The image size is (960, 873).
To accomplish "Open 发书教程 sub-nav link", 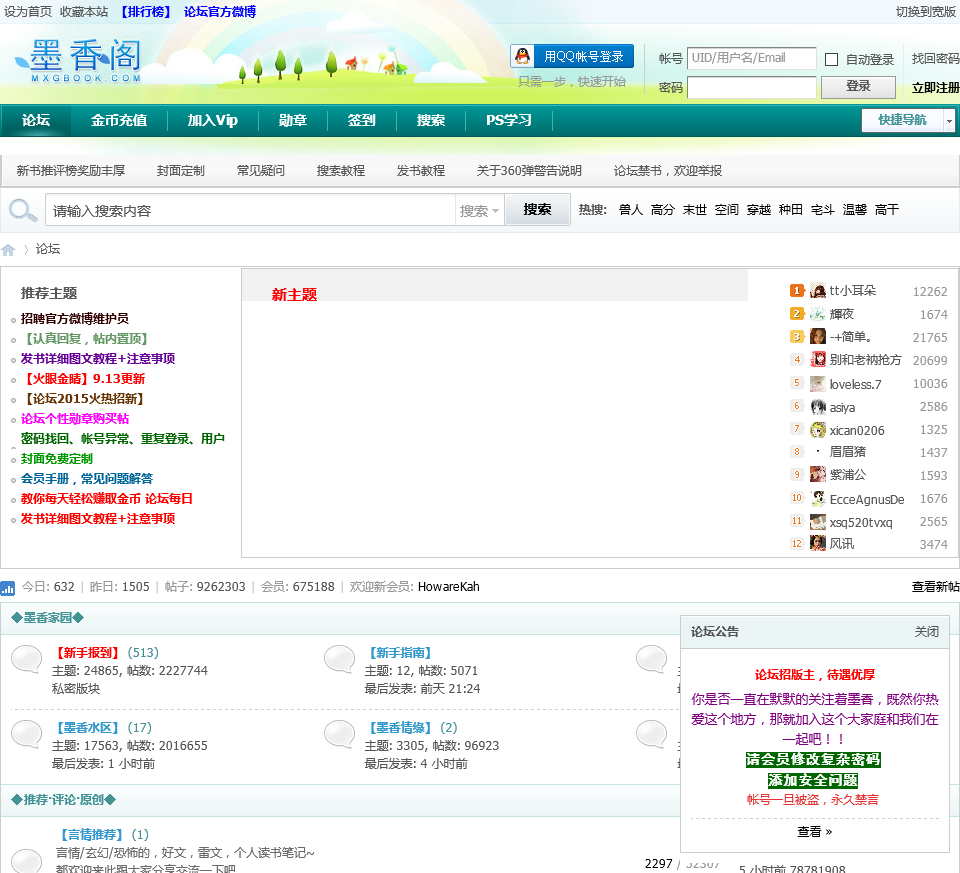I will pyautogui.click(x=421, y=171).
